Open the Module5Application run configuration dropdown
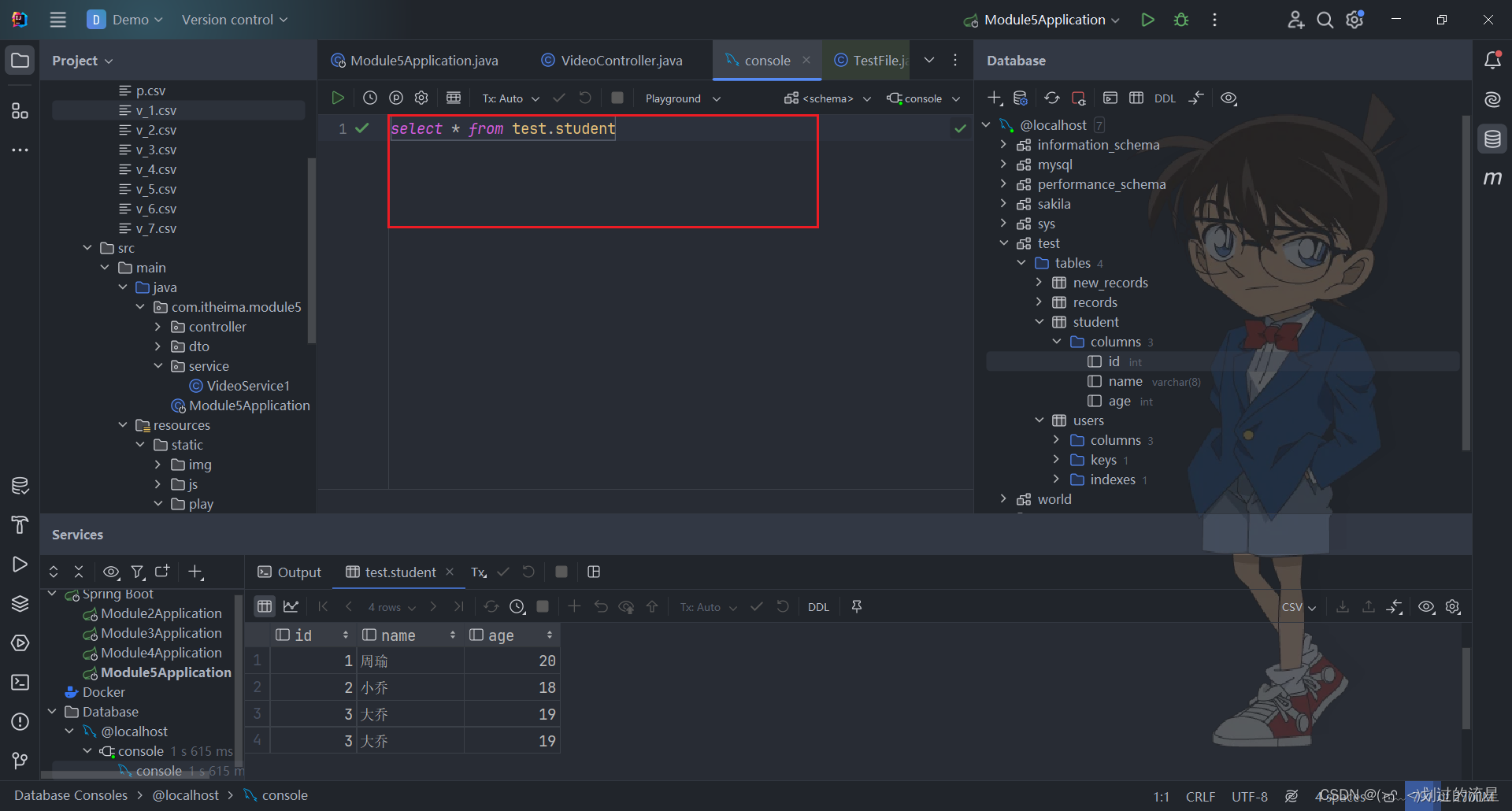Image resolution: width=1512 pixels, height=811 pixels. 1041,20
